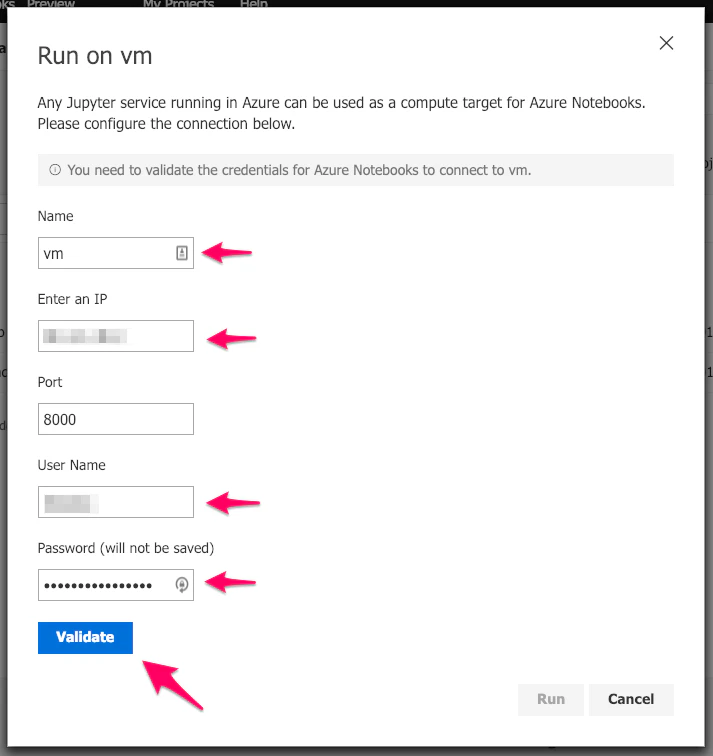Open Help in background menu bar
The height and width of the screenshot is (756, 713).
(x=254, y=4)
